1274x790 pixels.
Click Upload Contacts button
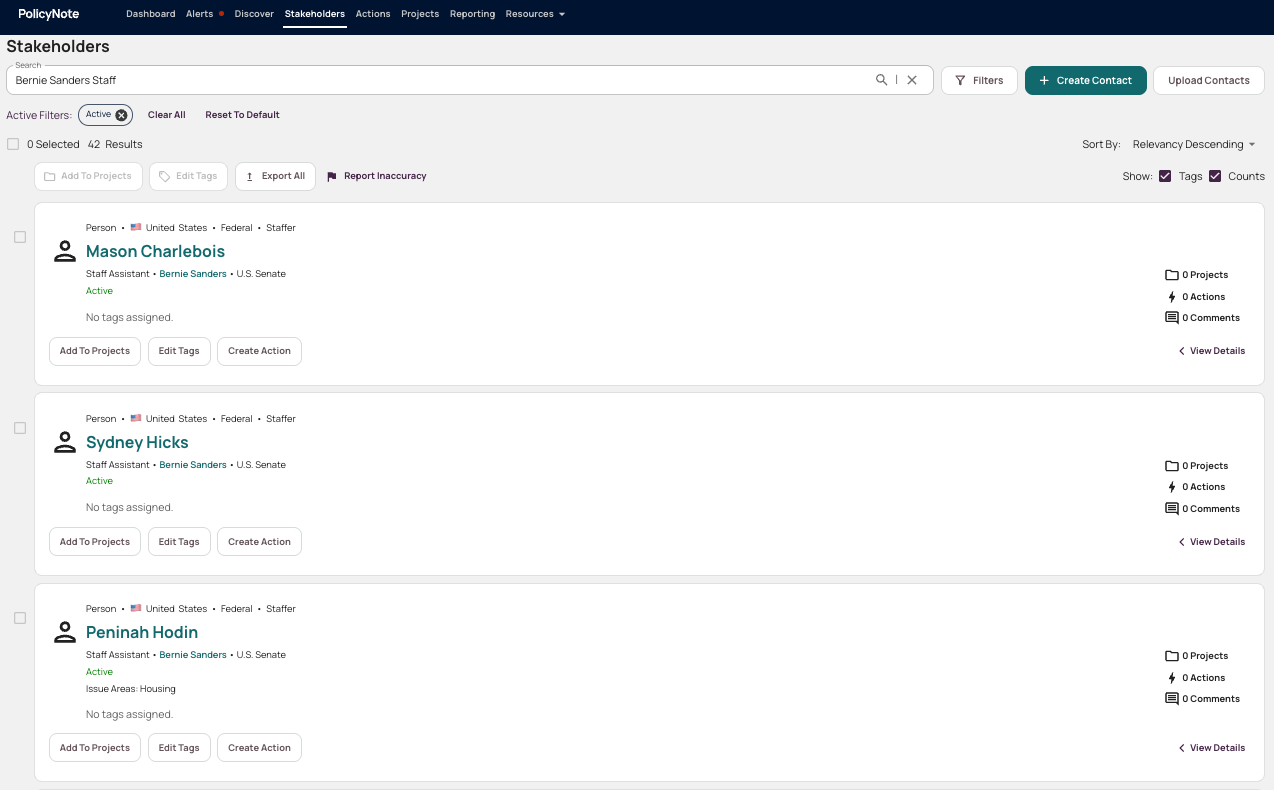(x=1209, y=80)
